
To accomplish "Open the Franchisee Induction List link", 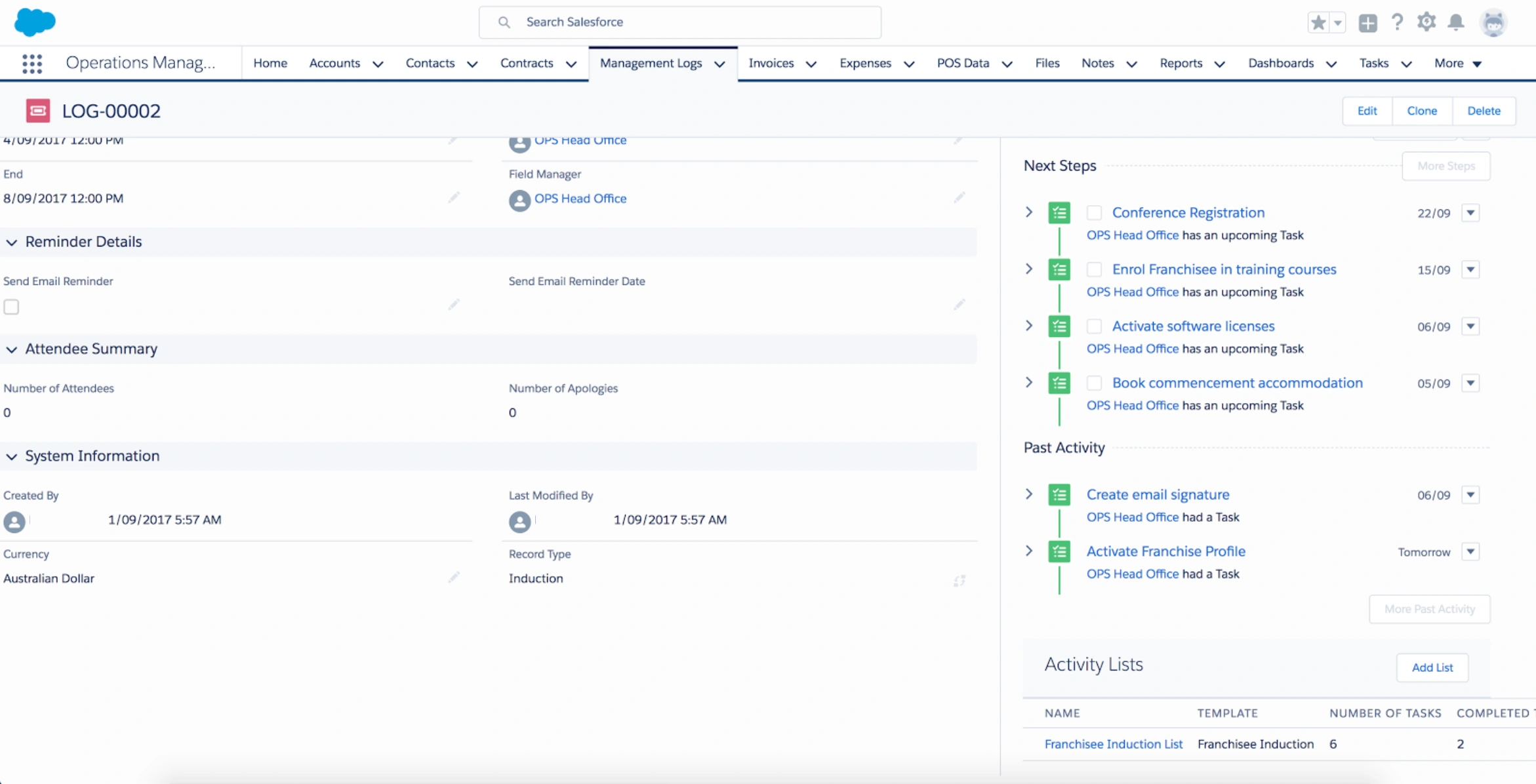I will (1113, 744).
